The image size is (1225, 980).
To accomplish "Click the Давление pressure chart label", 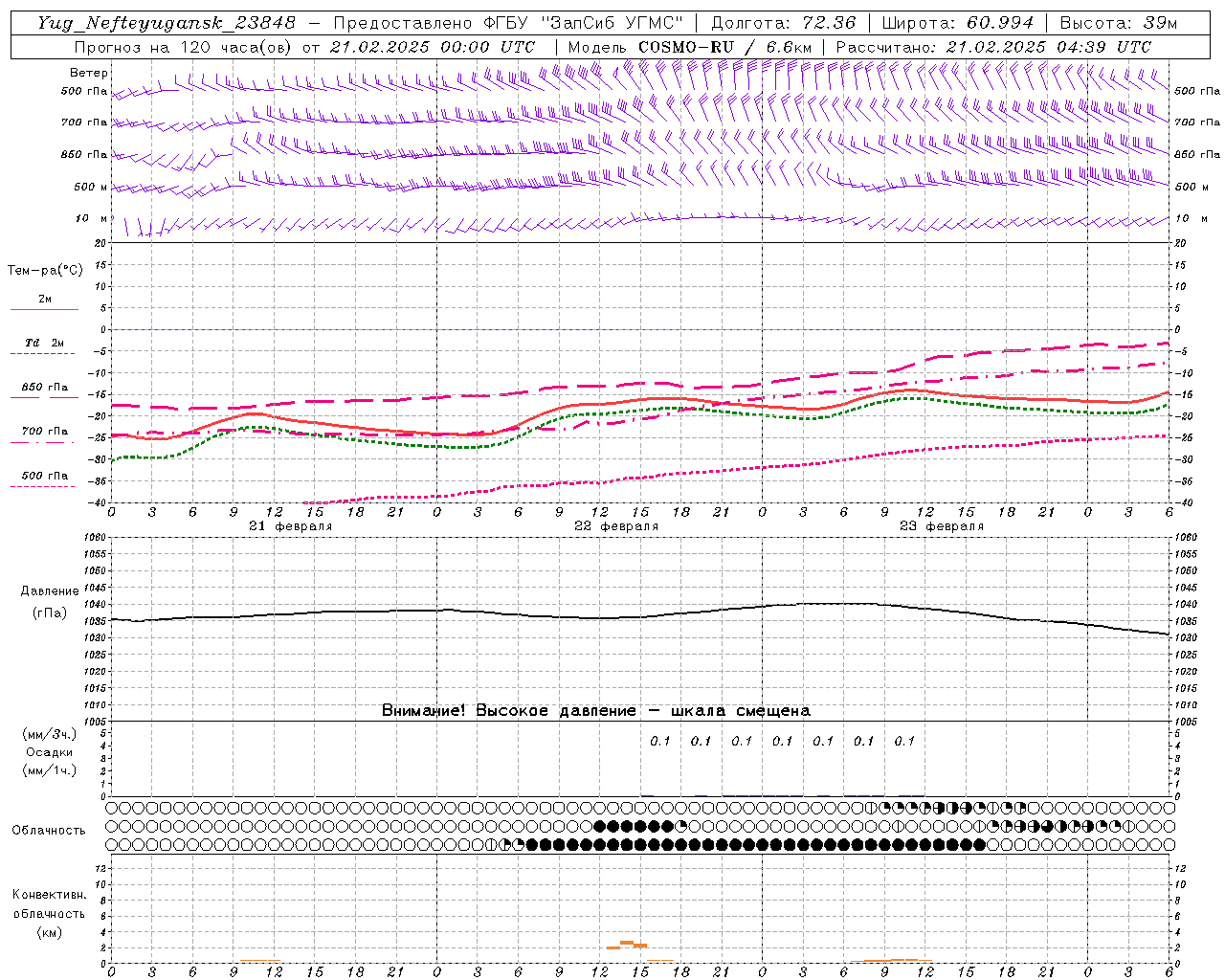I will [50, 591].
